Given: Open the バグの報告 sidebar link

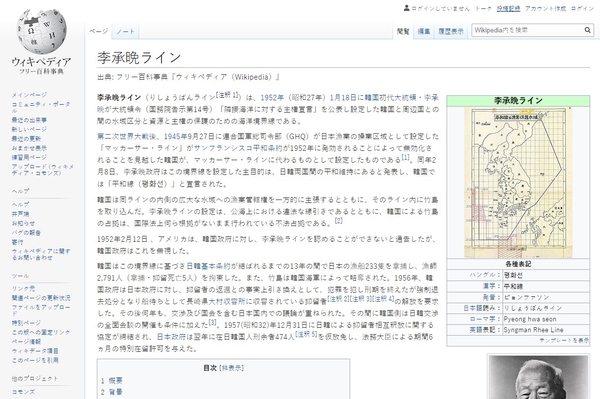Looking at the screenshot, I should click(x=26, y=232).
